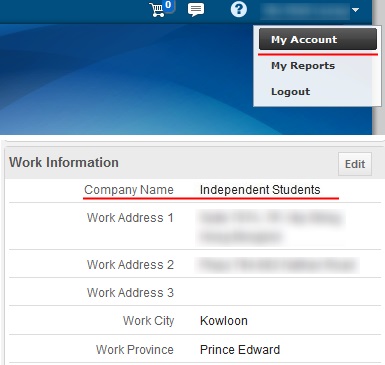Screen dimensions: 385x365
Task: Open the messages speech bubble icon
Action: tap(196, 10)
